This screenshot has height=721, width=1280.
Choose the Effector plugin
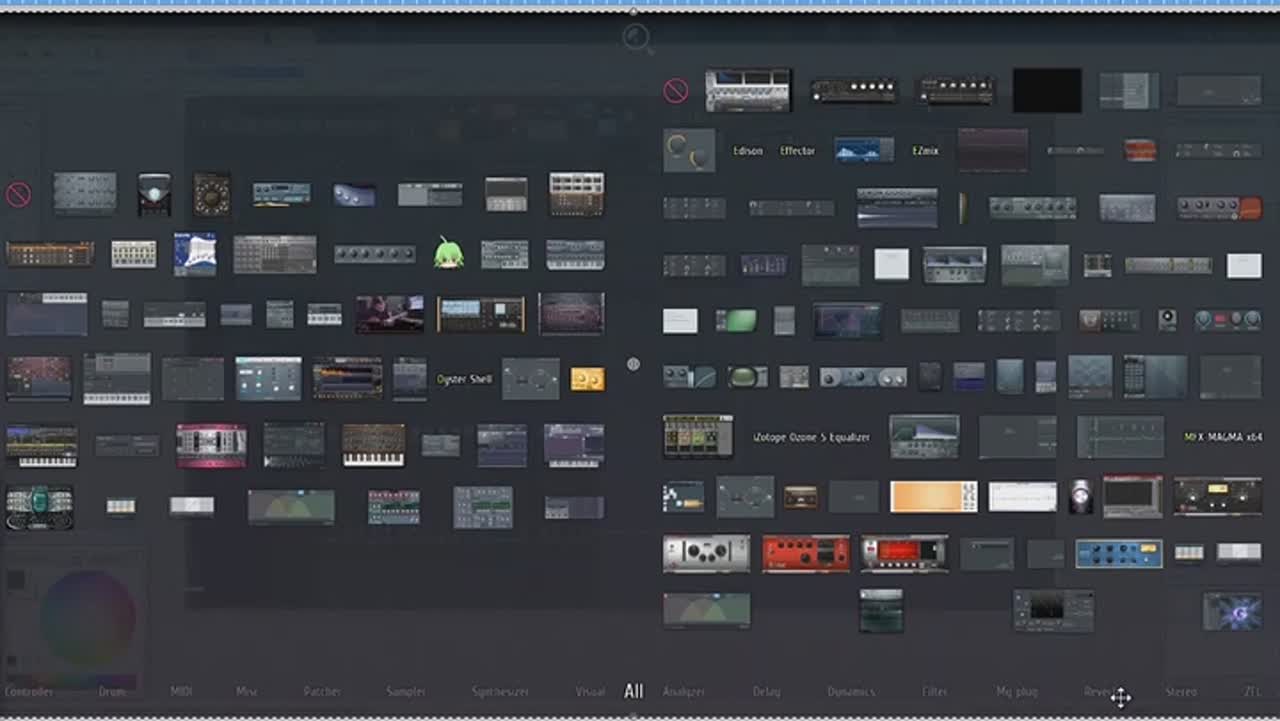797,151
